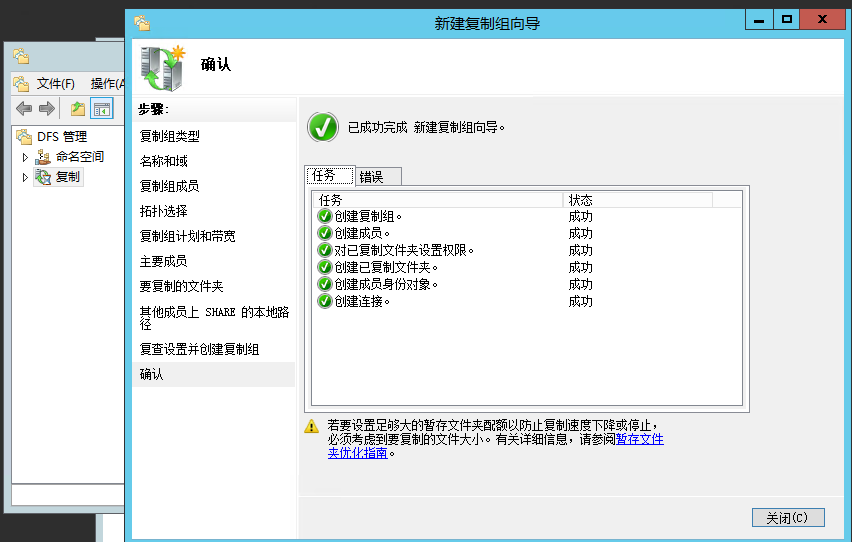Click the 确认 step in steps list
The height and width of the screenshot is (542, 852).
coord(214,374)
